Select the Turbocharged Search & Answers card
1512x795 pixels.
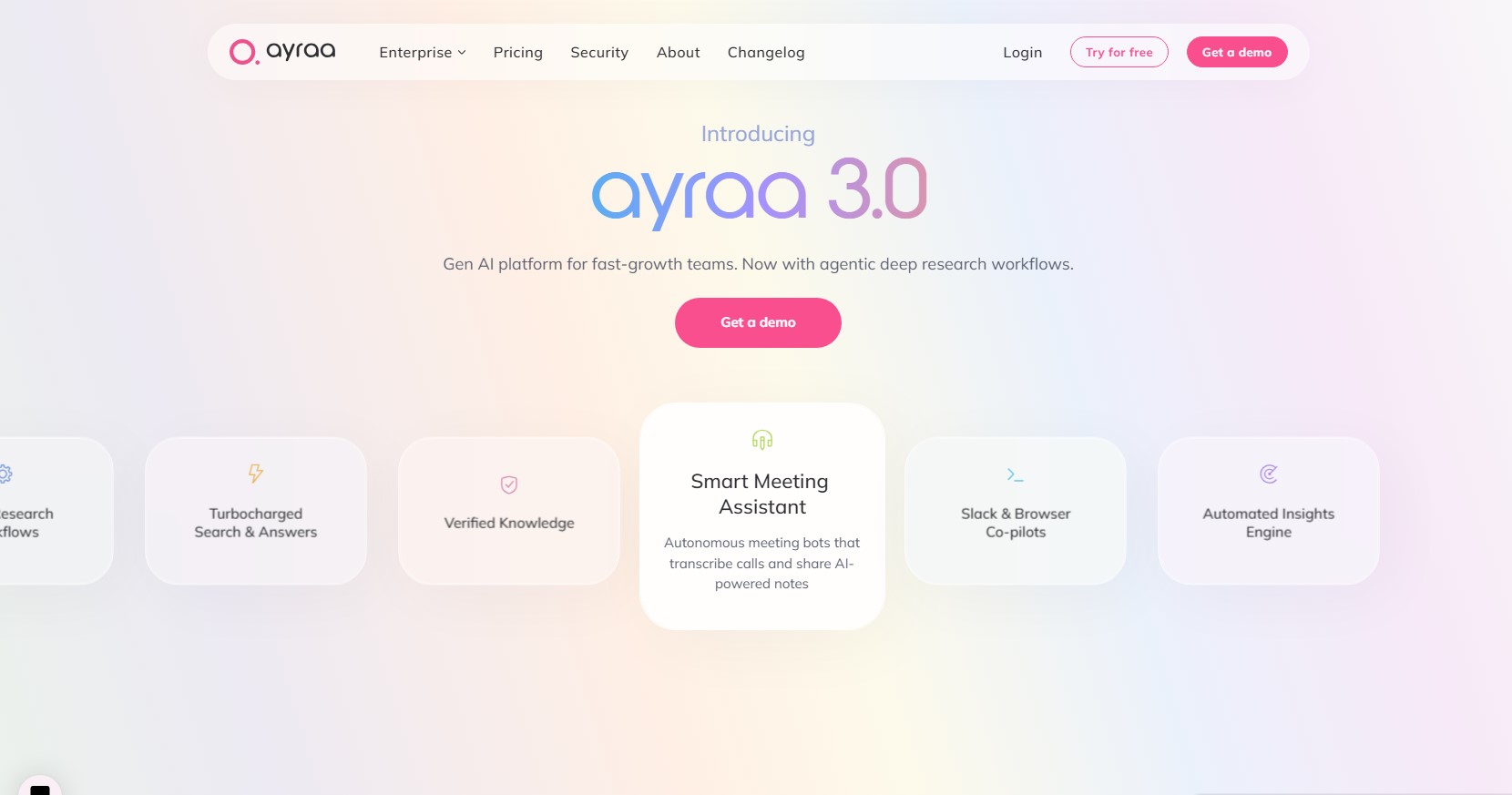pos(256,511)
